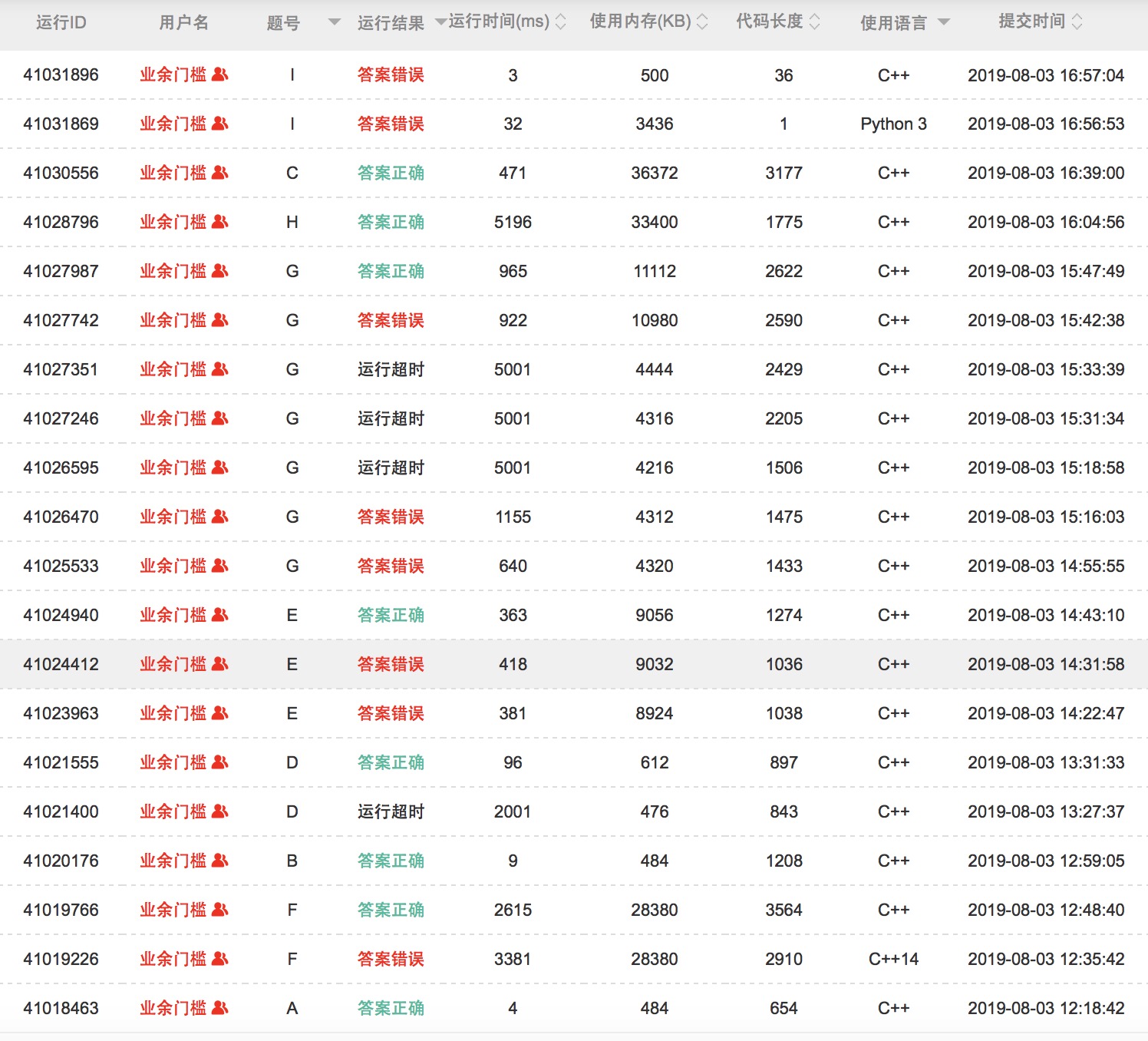
Task: Click team icon in submission 41027351 row
Action: (x=219, y=369)
